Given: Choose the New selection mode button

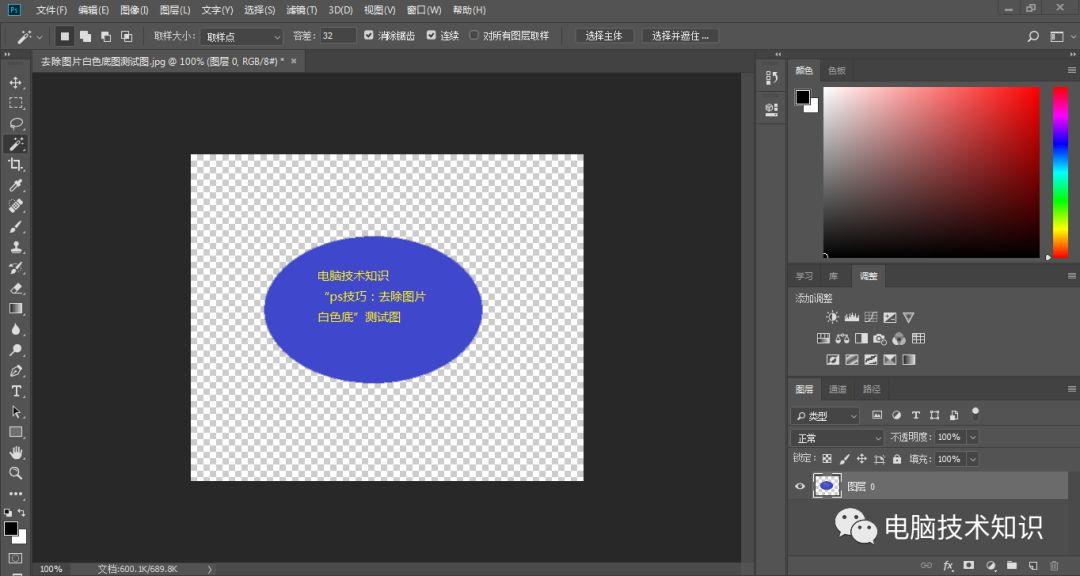Looking at the screenshot, I should pyautogui.click(x=64, y=36).
